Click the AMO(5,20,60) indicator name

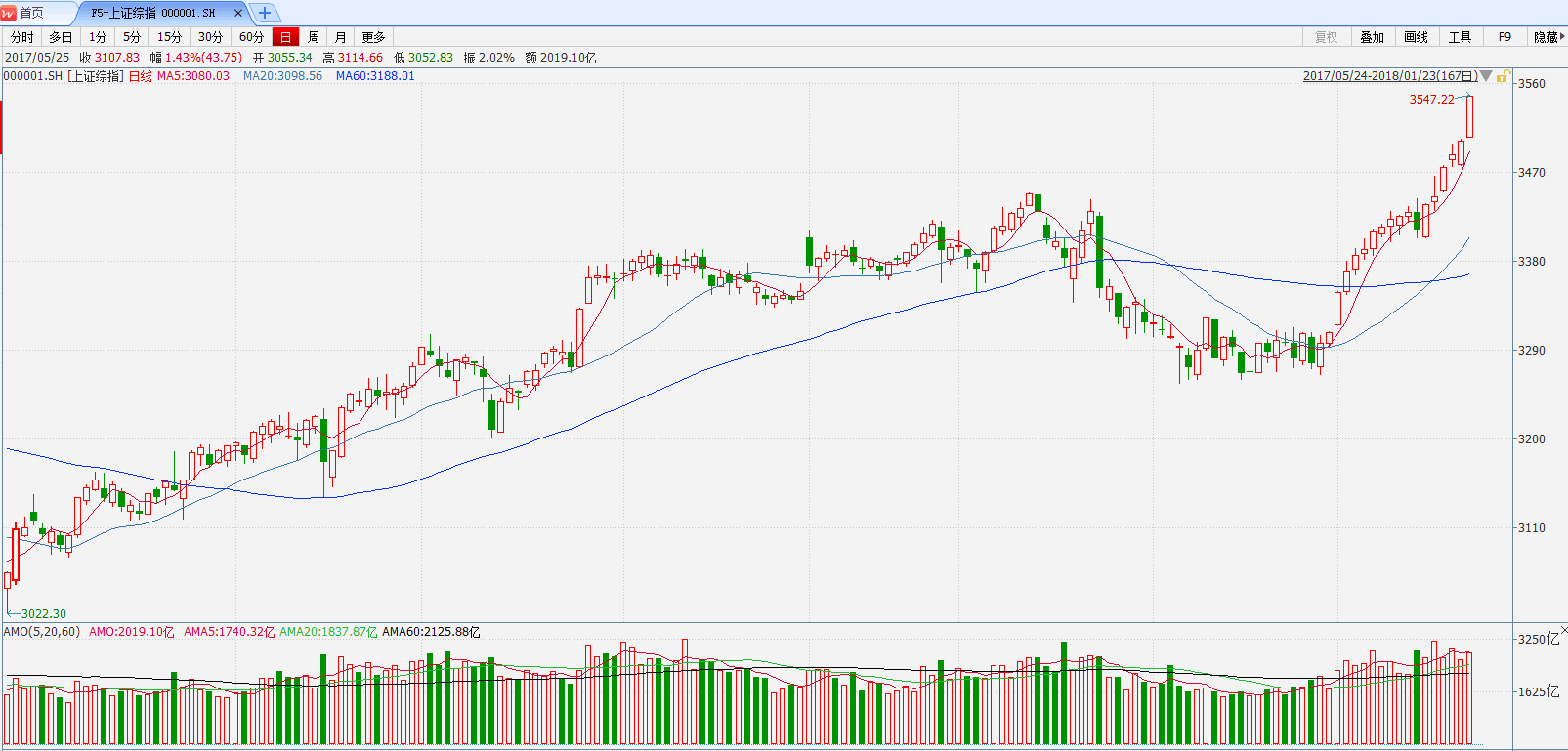pyautogui.click(x=42, y=632)
